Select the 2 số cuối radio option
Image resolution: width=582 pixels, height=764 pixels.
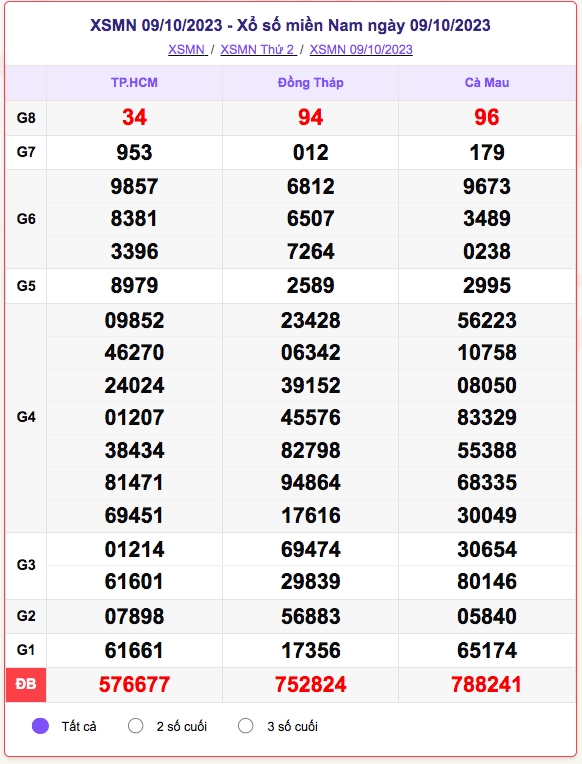[x=136, y=726]
